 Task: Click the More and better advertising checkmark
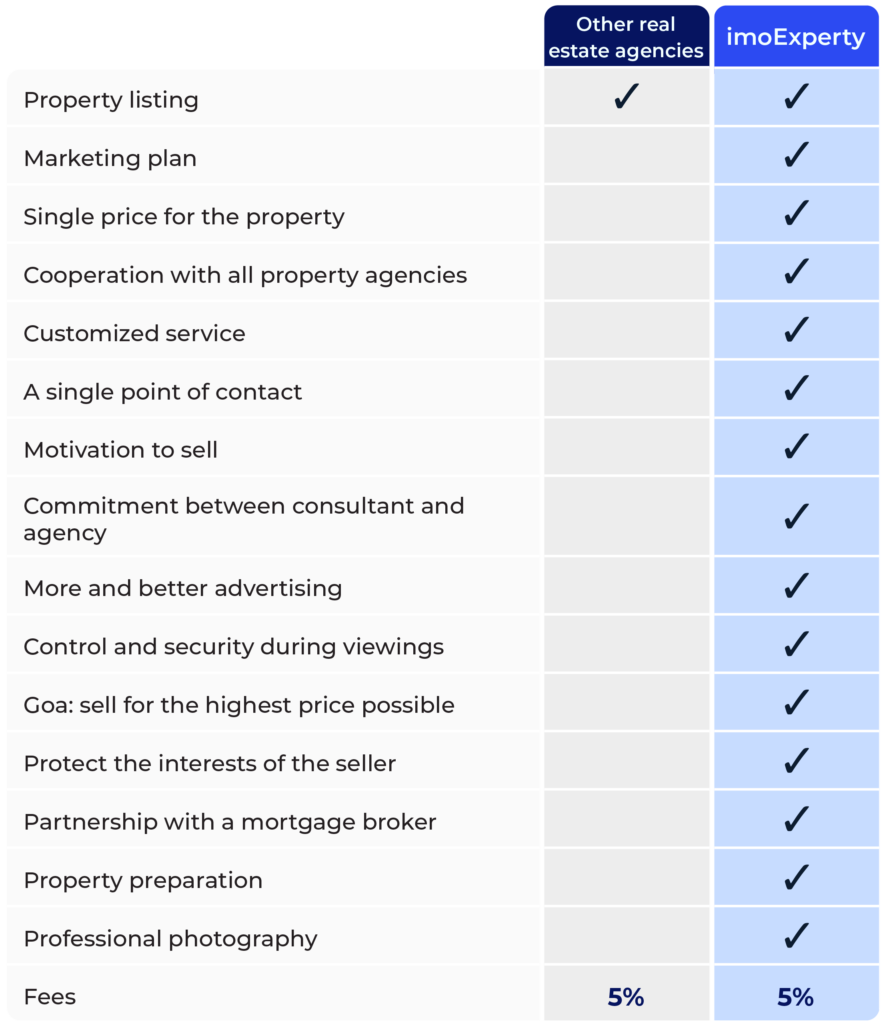click(796, 585)
